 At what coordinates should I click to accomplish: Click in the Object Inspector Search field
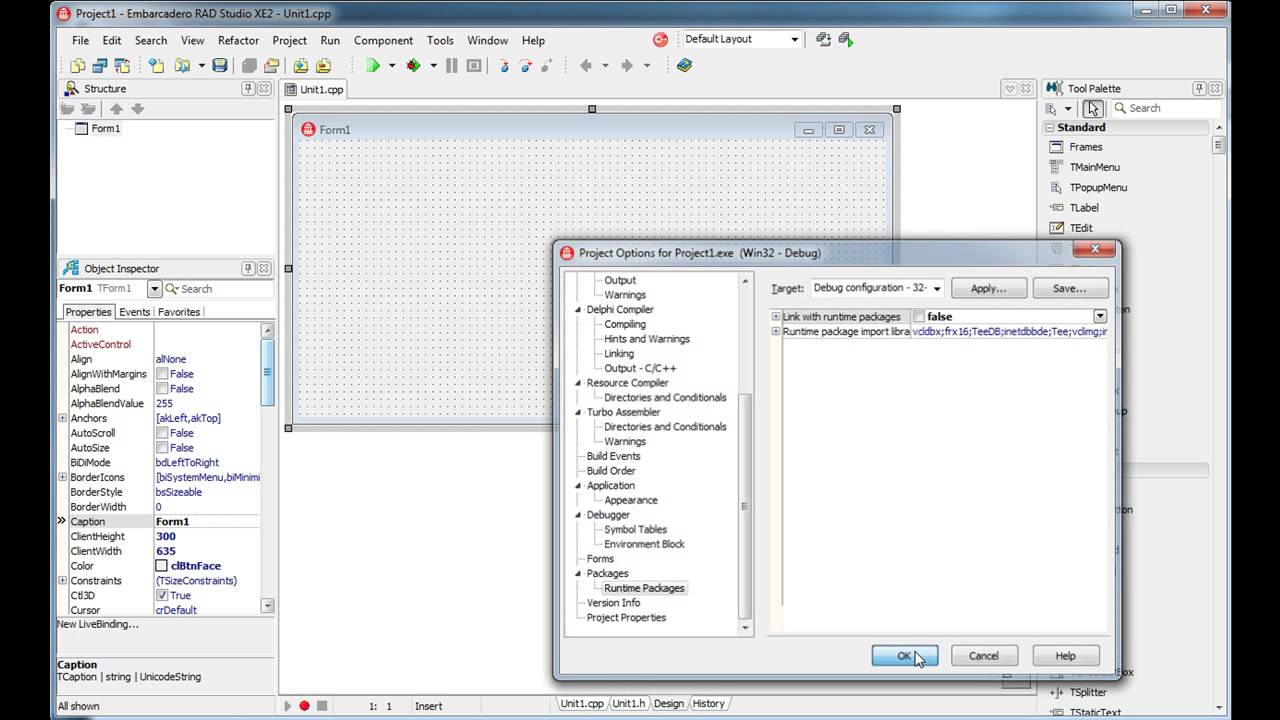pos(218,289)
